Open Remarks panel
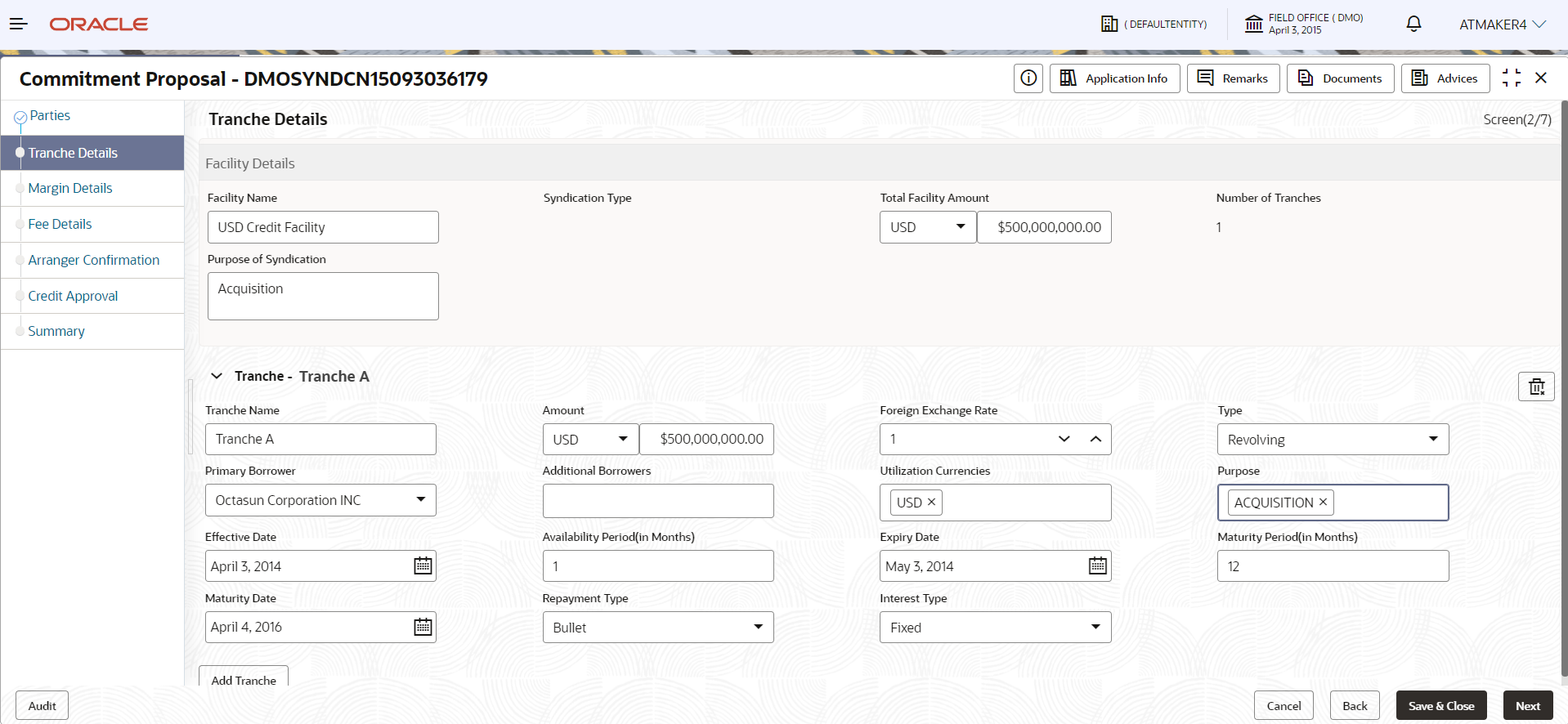 pos(1233,78)
